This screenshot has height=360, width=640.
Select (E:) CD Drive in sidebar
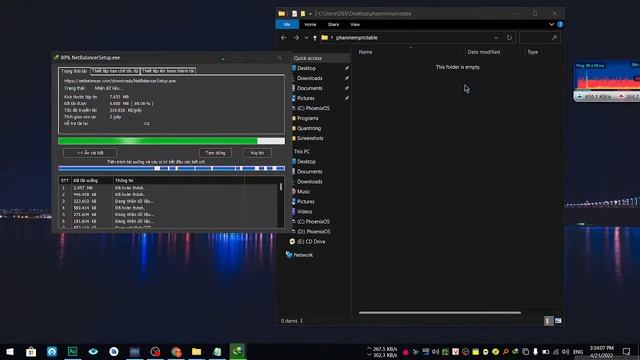tap(311, 242)
